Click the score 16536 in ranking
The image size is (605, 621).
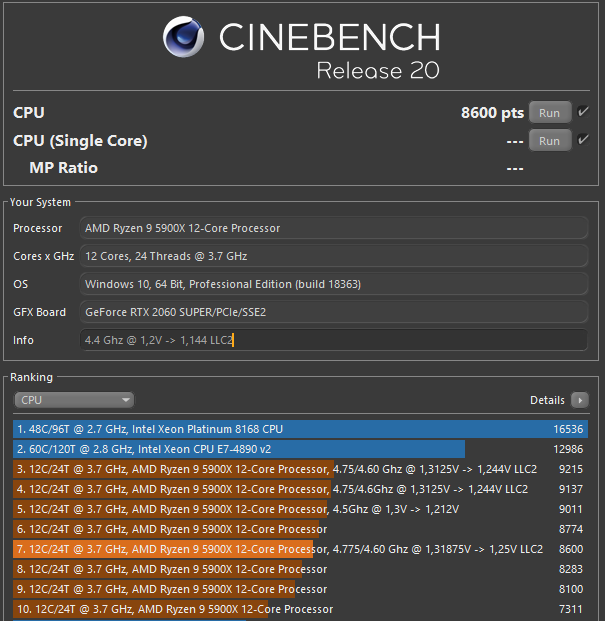pyautogui.click(x=568, y=429)
